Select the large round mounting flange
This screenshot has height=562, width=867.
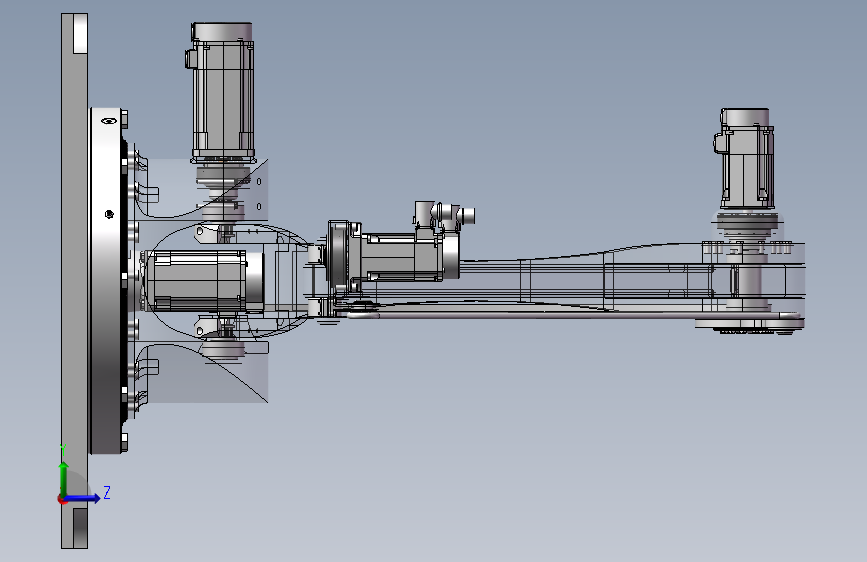pos(107,281)
